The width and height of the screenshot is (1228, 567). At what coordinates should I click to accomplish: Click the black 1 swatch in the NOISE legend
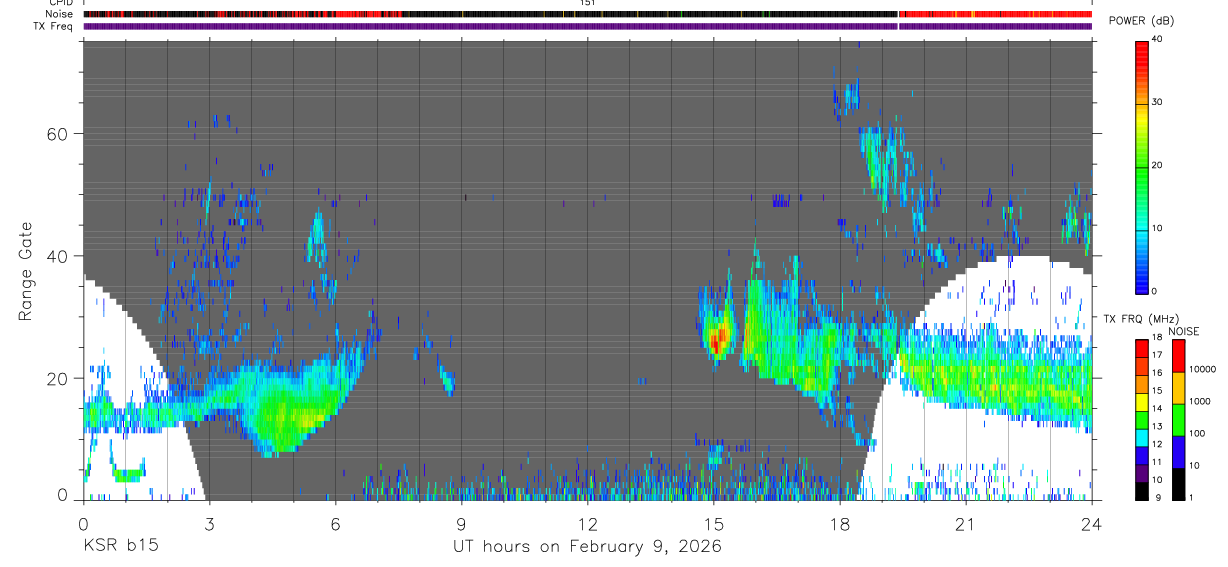[x=1178, y=484]
